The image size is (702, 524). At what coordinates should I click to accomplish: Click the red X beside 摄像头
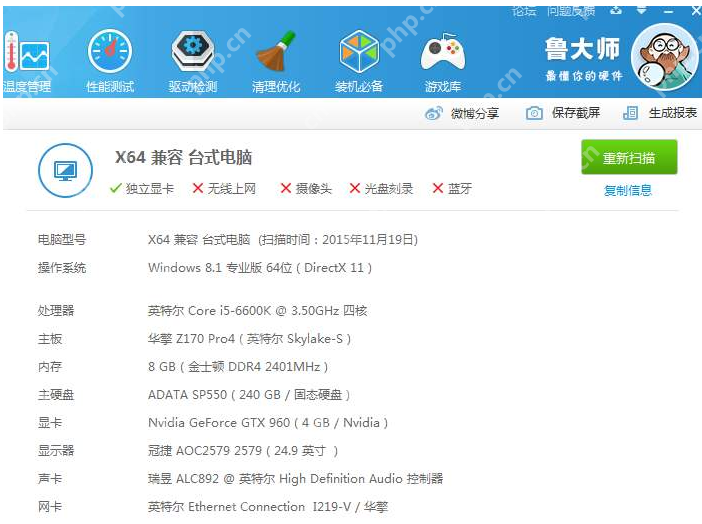tap(286, 188)
